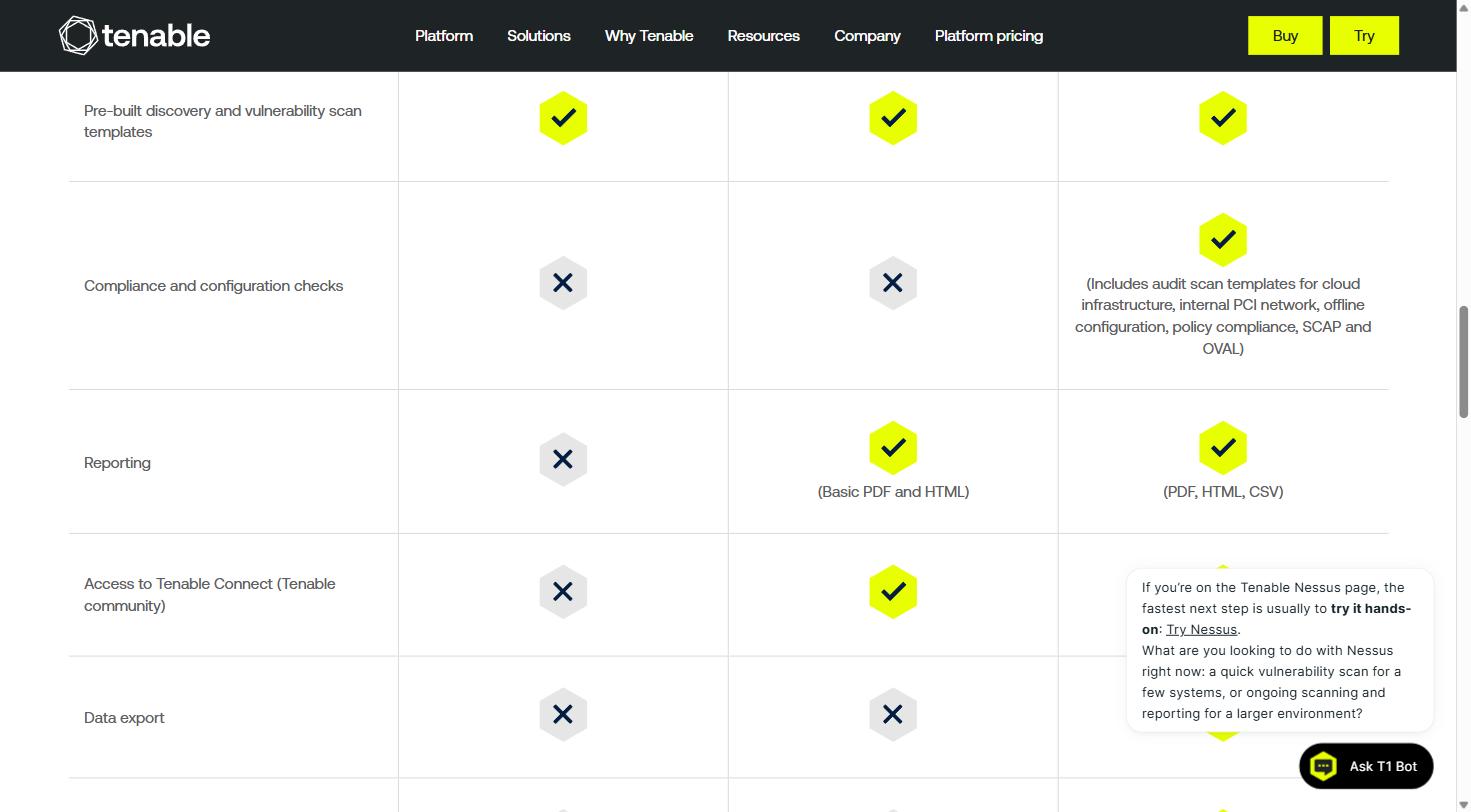Click '(PDF, HTML, CSV)' text

(1223, 492)
